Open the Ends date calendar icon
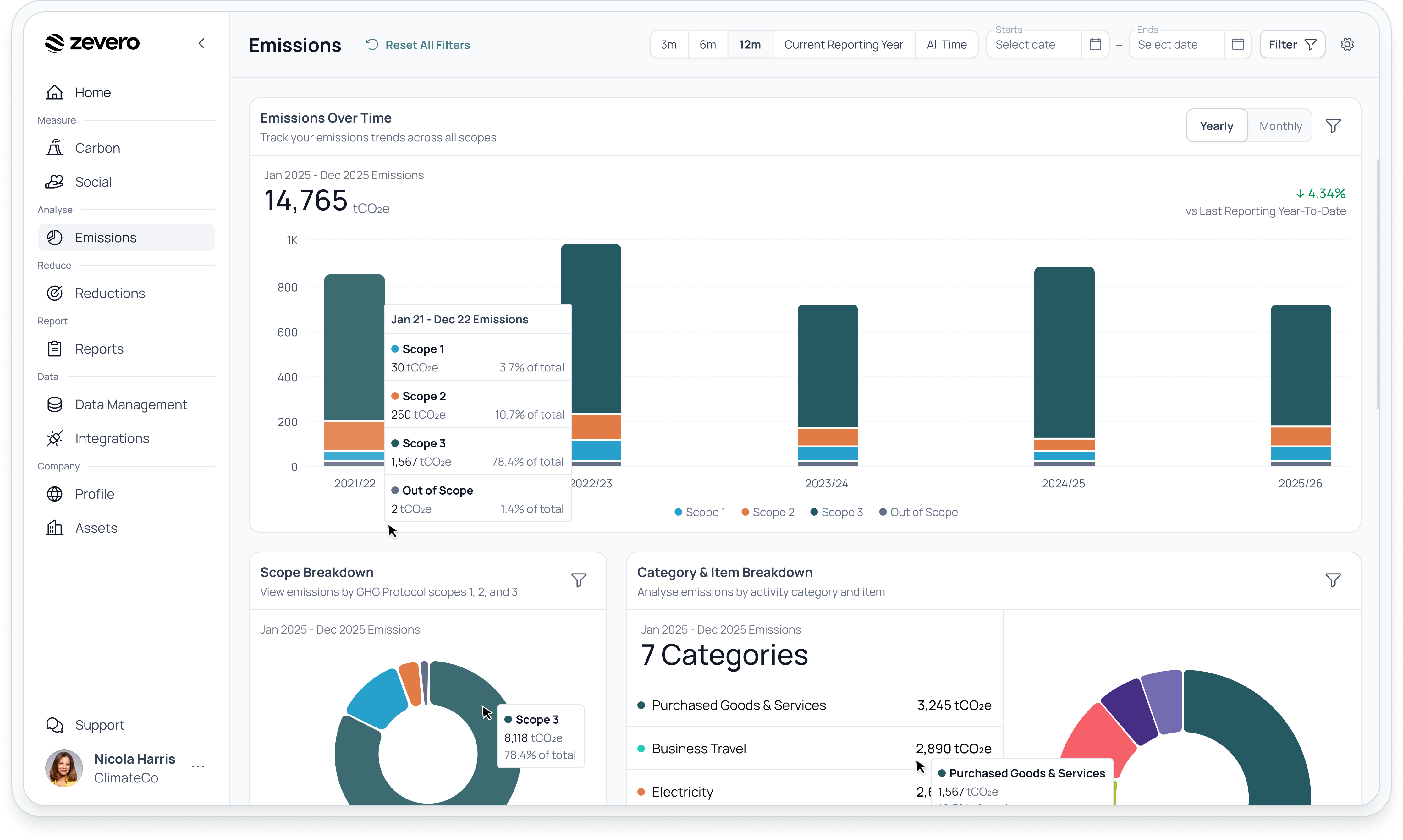The image size is (1403, 840). [x=1238, y=44]
